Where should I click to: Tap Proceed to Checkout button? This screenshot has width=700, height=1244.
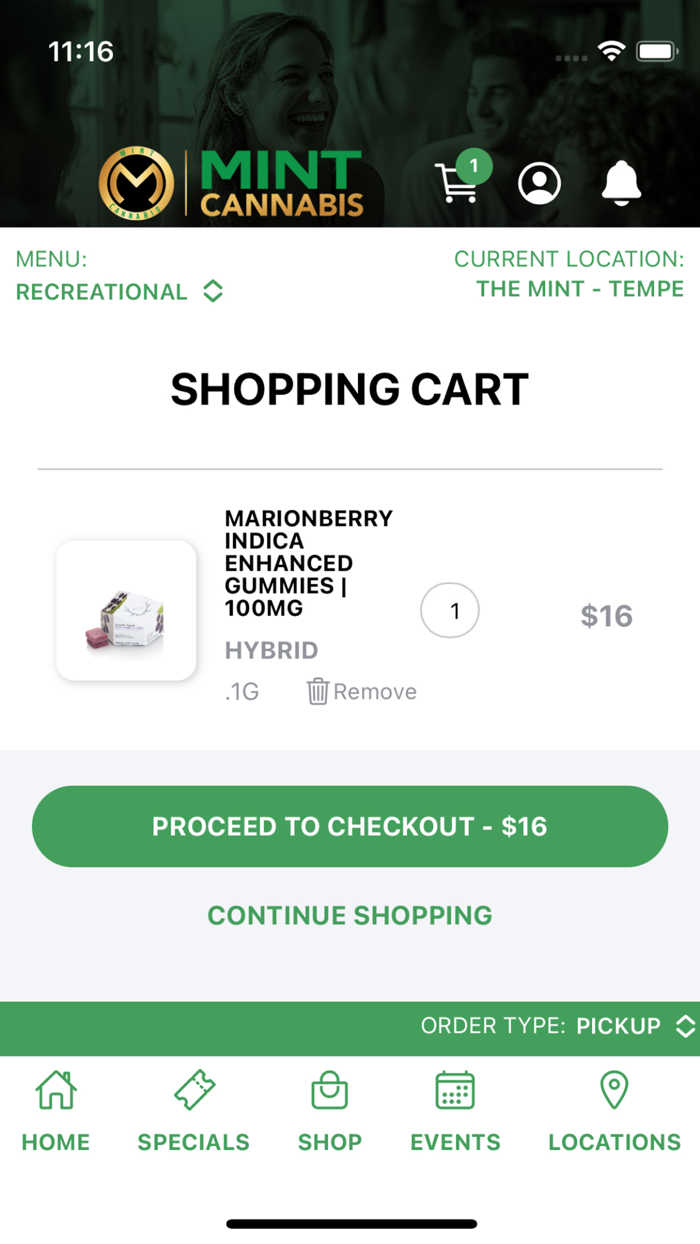pyautogui.click(x=350, y=826)
